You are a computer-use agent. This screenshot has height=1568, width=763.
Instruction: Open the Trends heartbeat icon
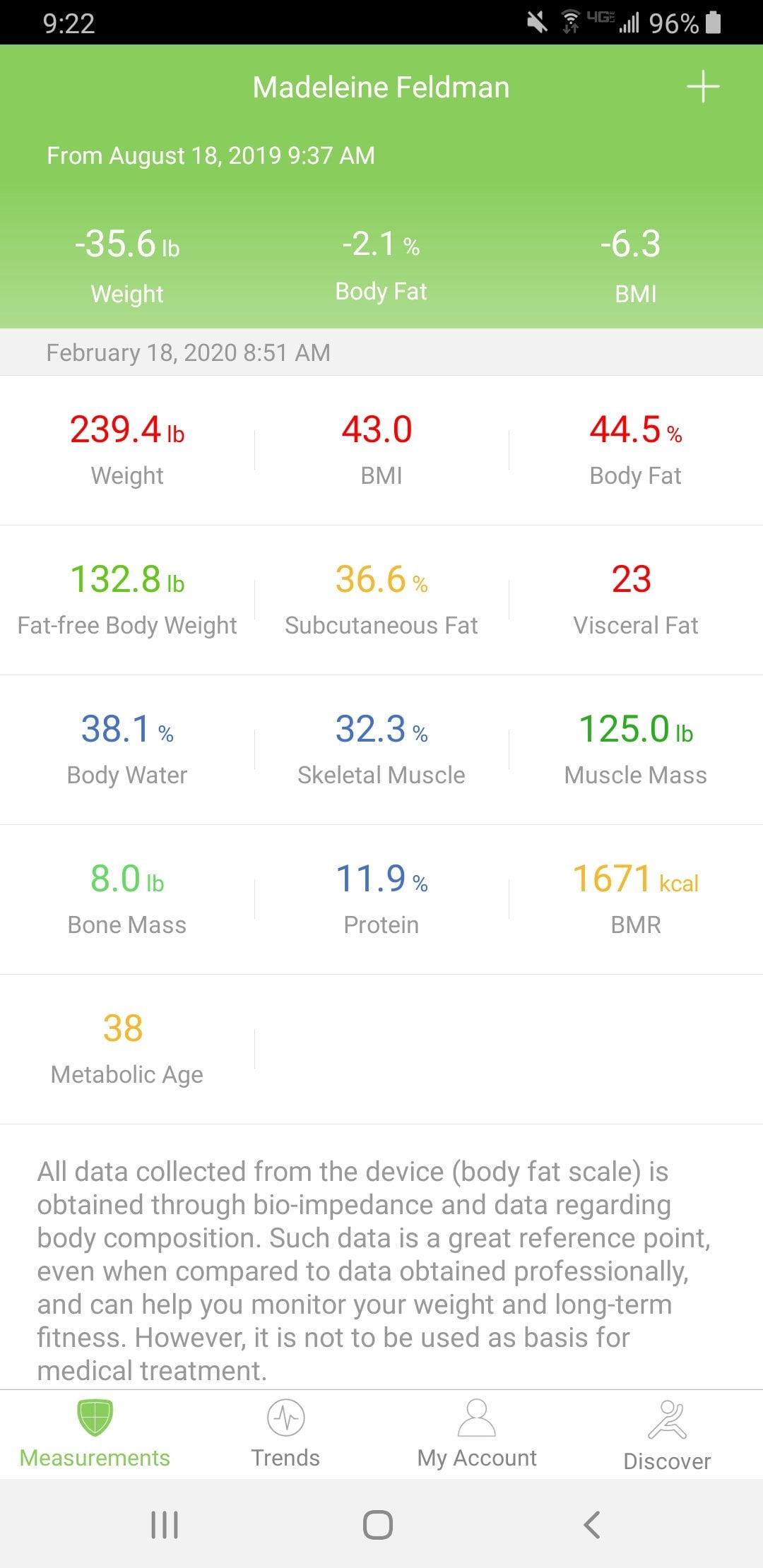tap(286, 1418)
